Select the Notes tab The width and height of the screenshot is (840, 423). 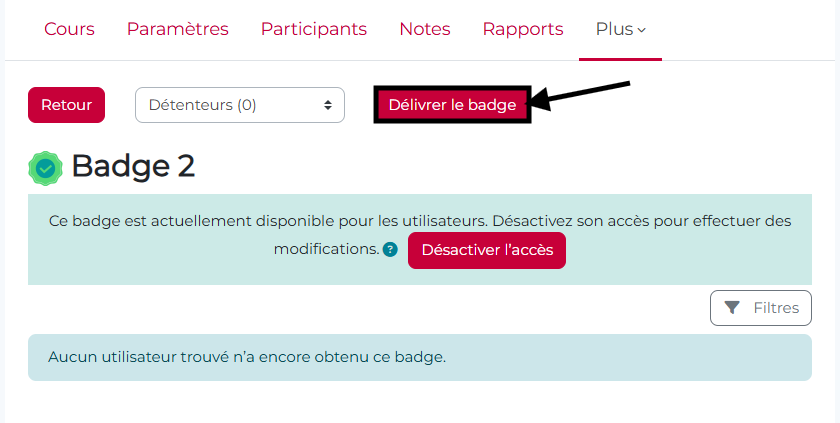click(x=425, y=29)
